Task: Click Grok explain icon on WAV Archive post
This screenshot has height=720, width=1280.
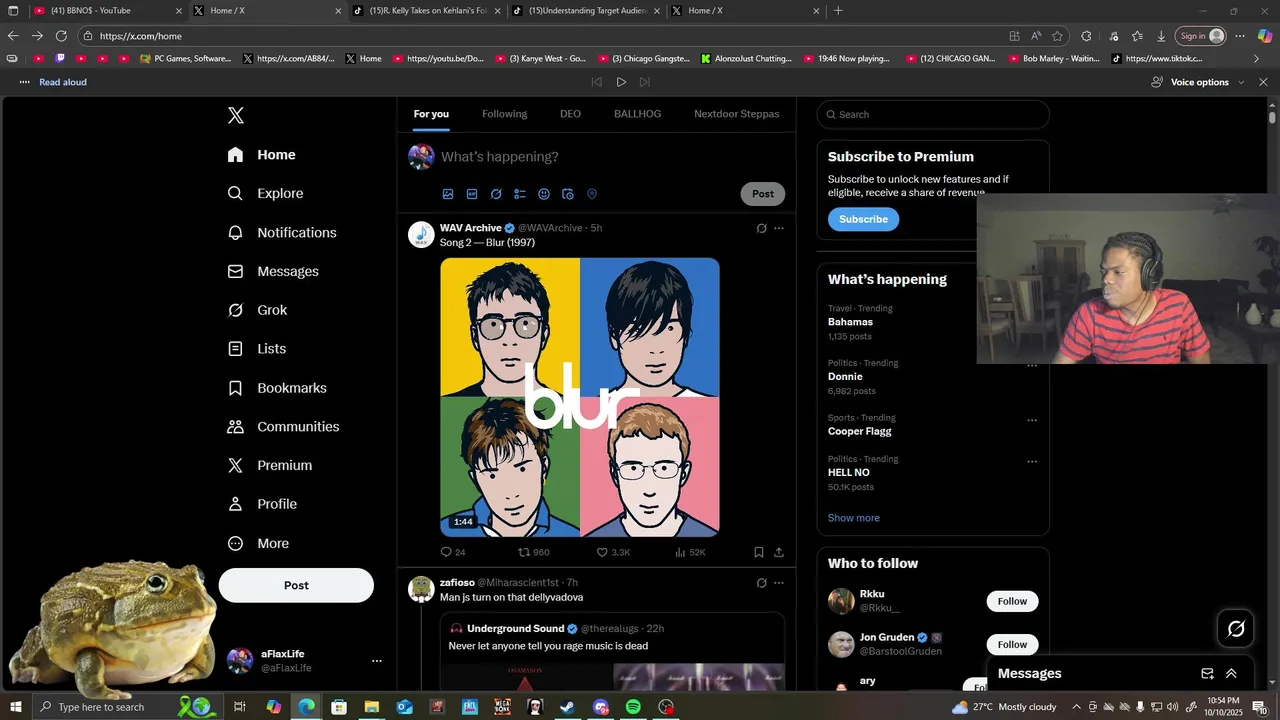Action: point(761,228)
